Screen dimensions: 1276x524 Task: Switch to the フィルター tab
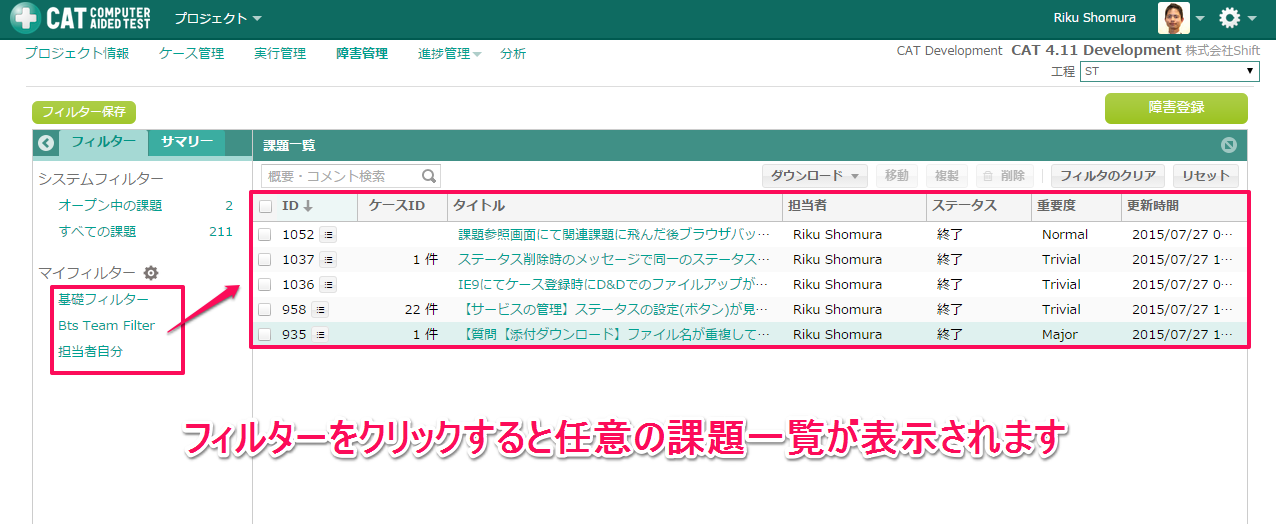tap(103, 142)
